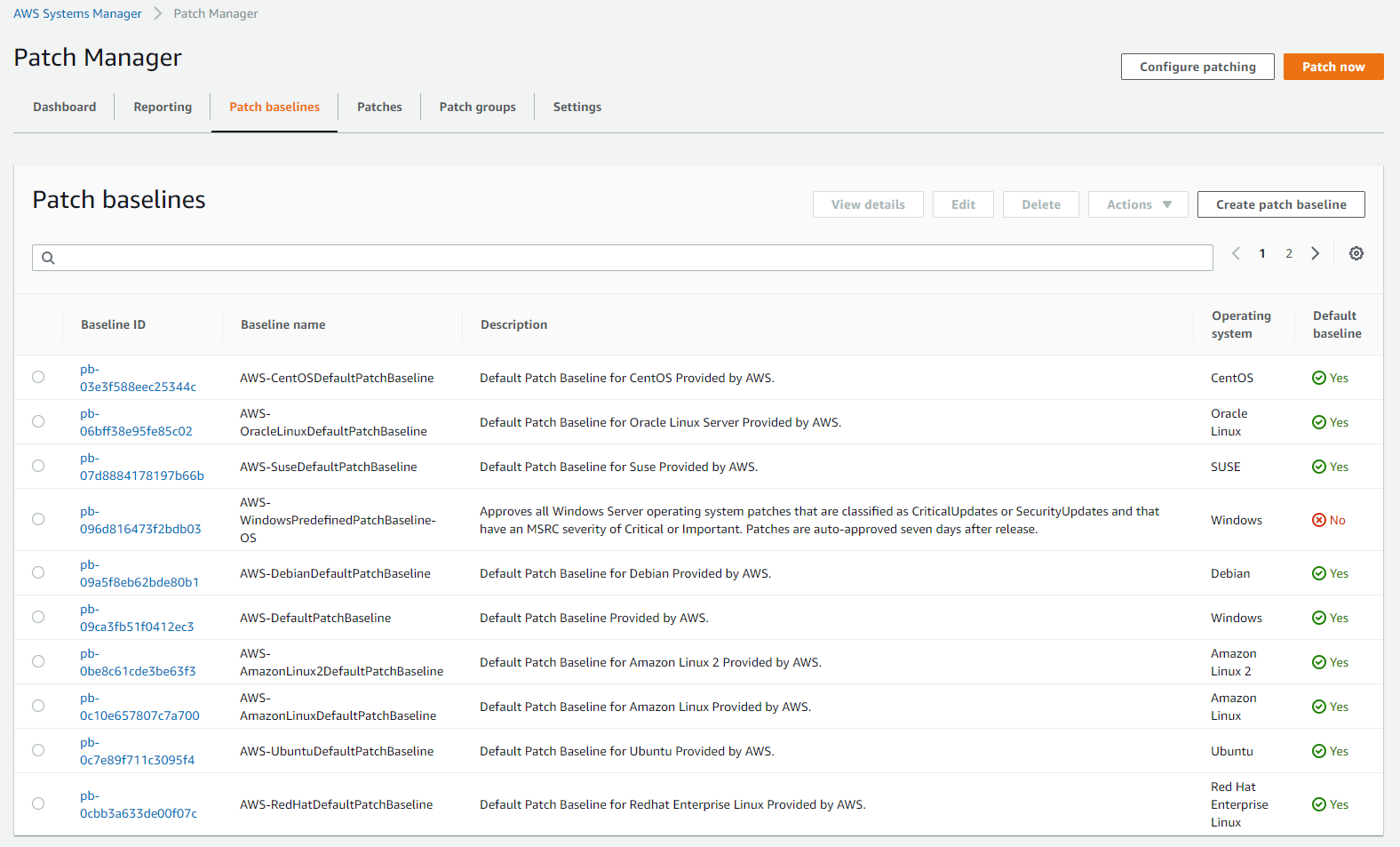
Task: Open baseline pb-06bff38e95fe85c02 link
Action: point(136,422)
